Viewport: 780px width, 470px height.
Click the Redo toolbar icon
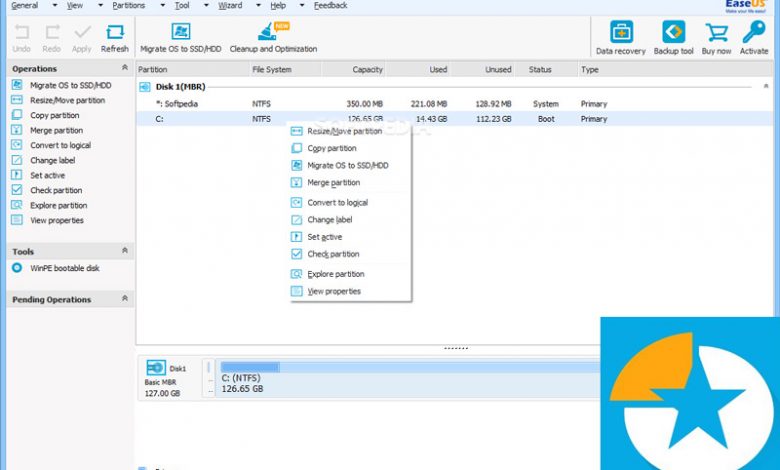[x=52, y=33]
